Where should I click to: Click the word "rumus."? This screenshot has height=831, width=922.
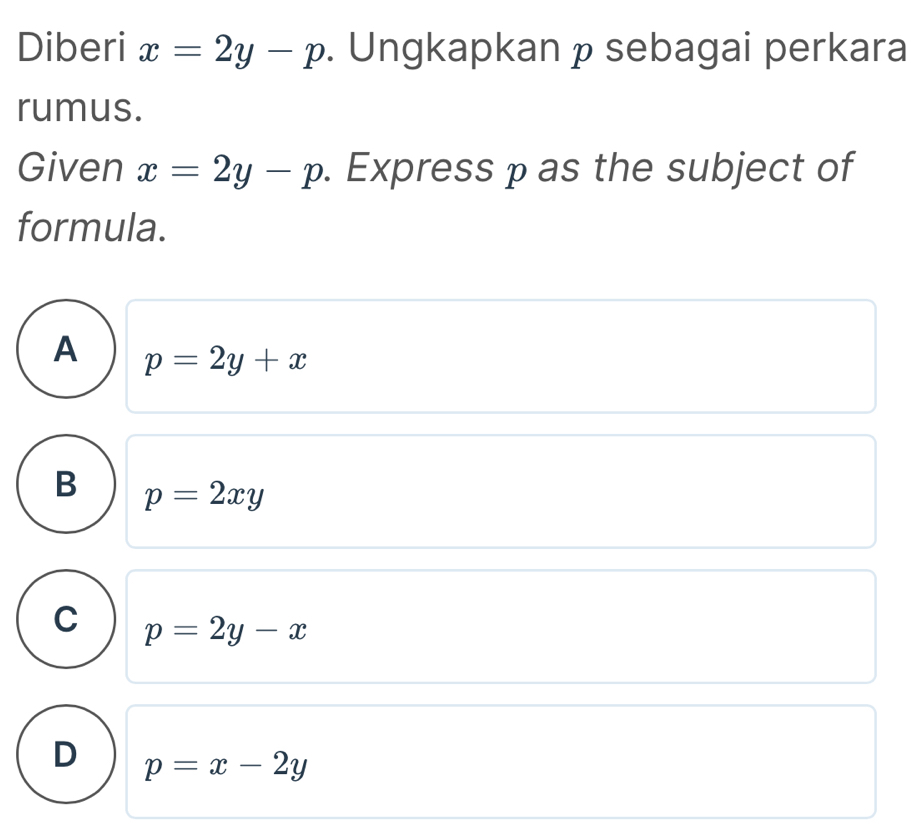(x=77, y=105)
